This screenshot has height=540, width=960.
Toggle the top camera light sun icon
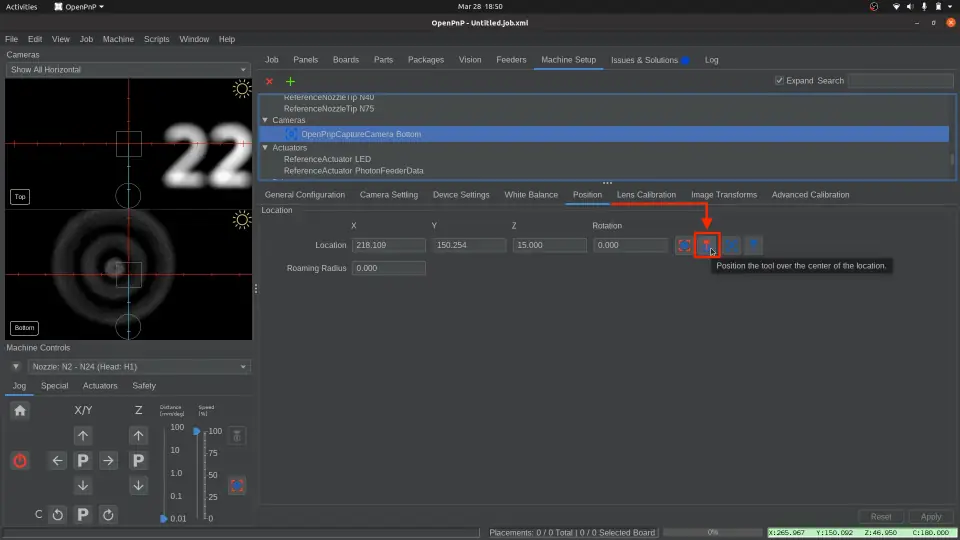241,89
